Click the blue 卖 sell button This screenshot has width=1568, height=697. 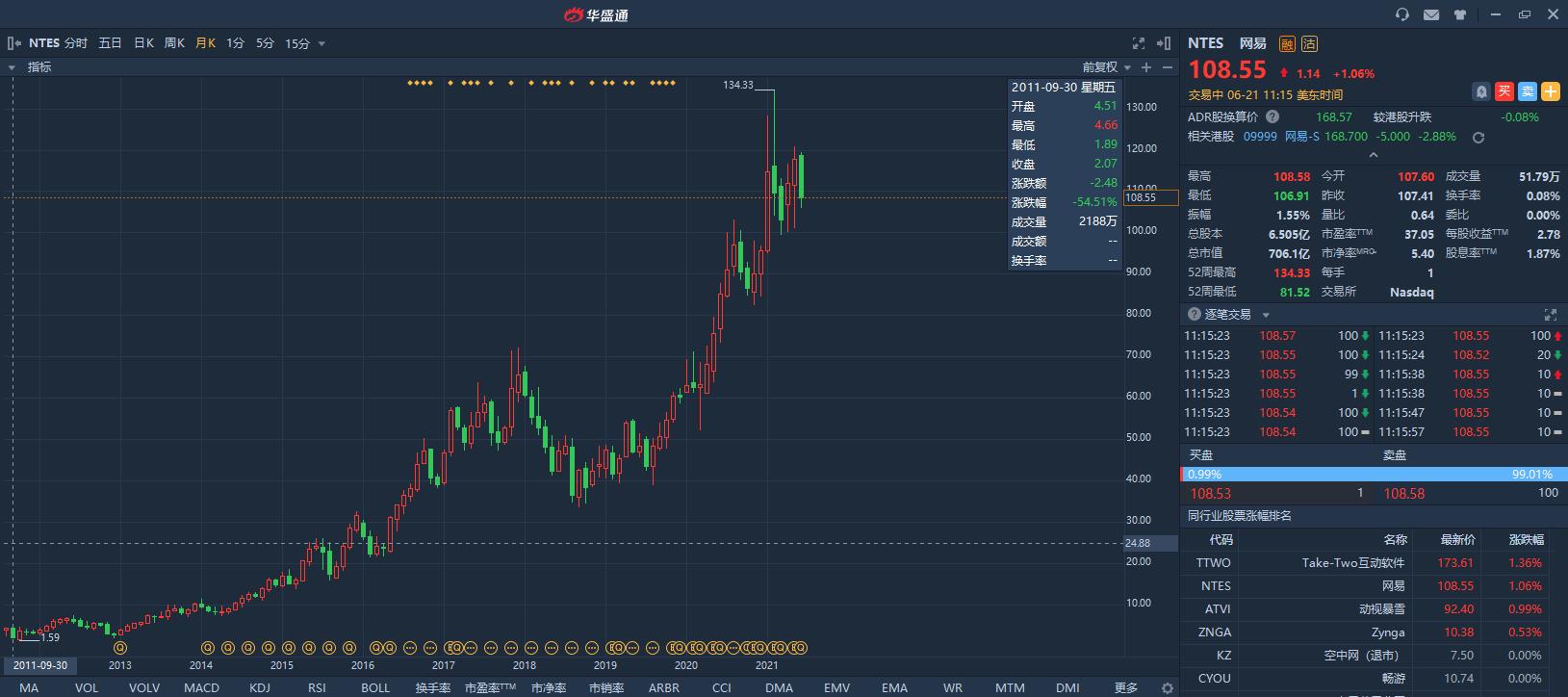[1528, 91]
